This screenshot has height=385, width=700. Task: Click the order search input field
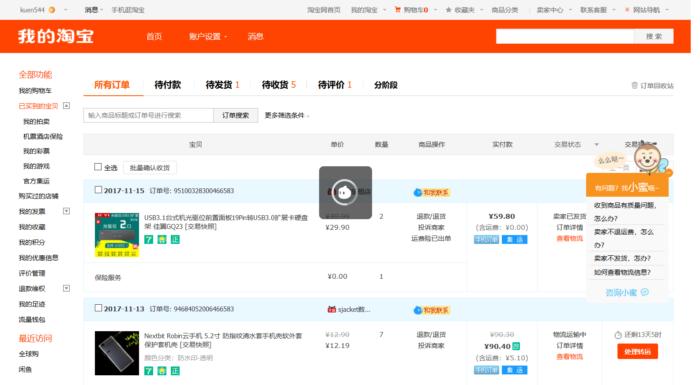148,115
